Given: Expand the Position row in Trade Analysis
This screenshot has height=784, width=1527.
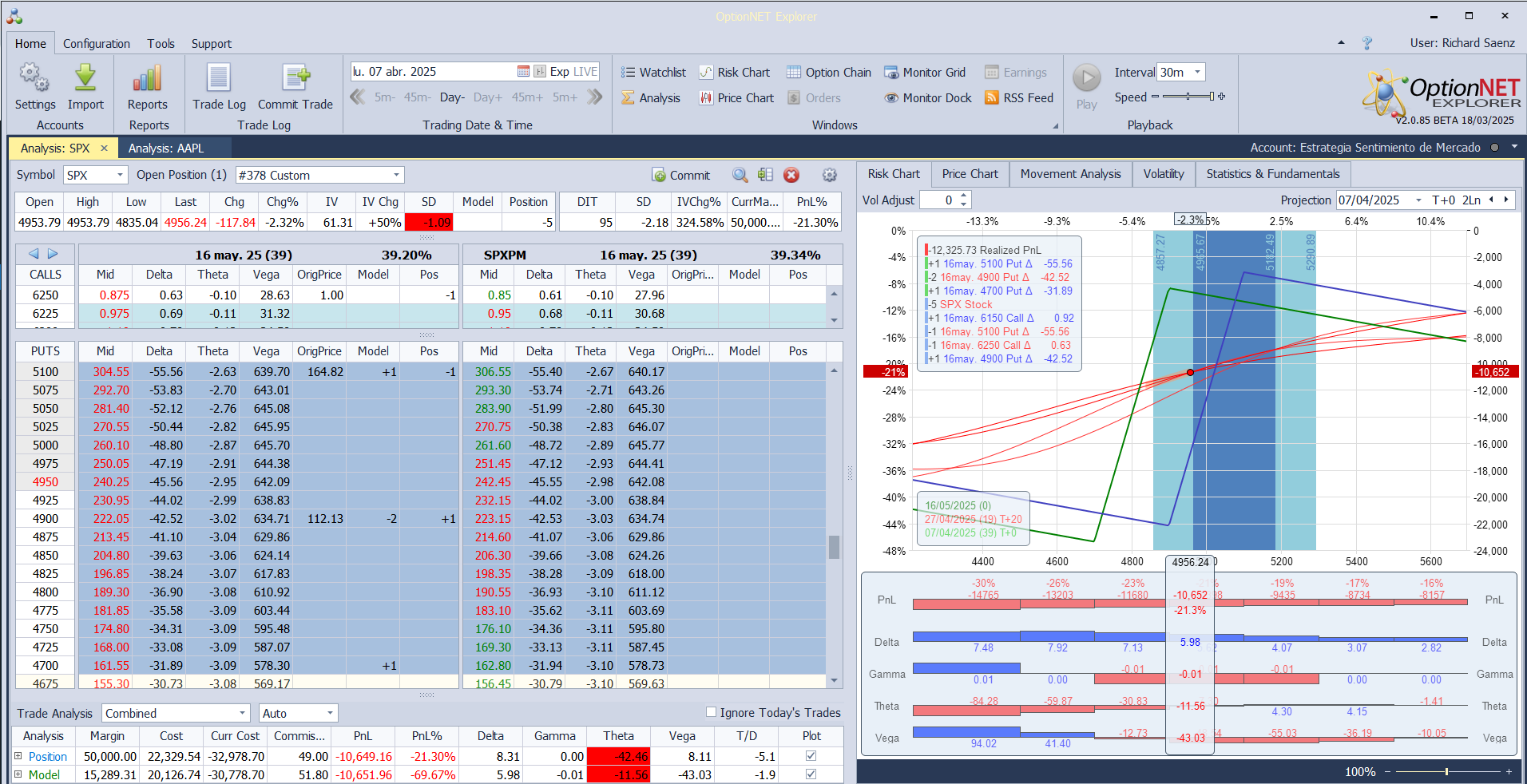Looking at the screenshot, I should click(x=18, y=756).
